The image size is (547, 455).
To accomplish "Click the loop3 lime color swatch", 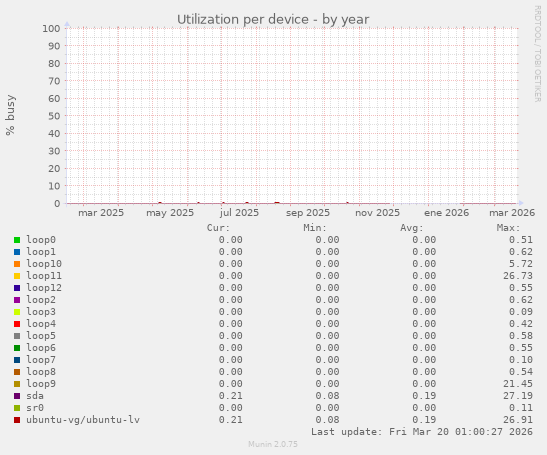I will 17,312.
